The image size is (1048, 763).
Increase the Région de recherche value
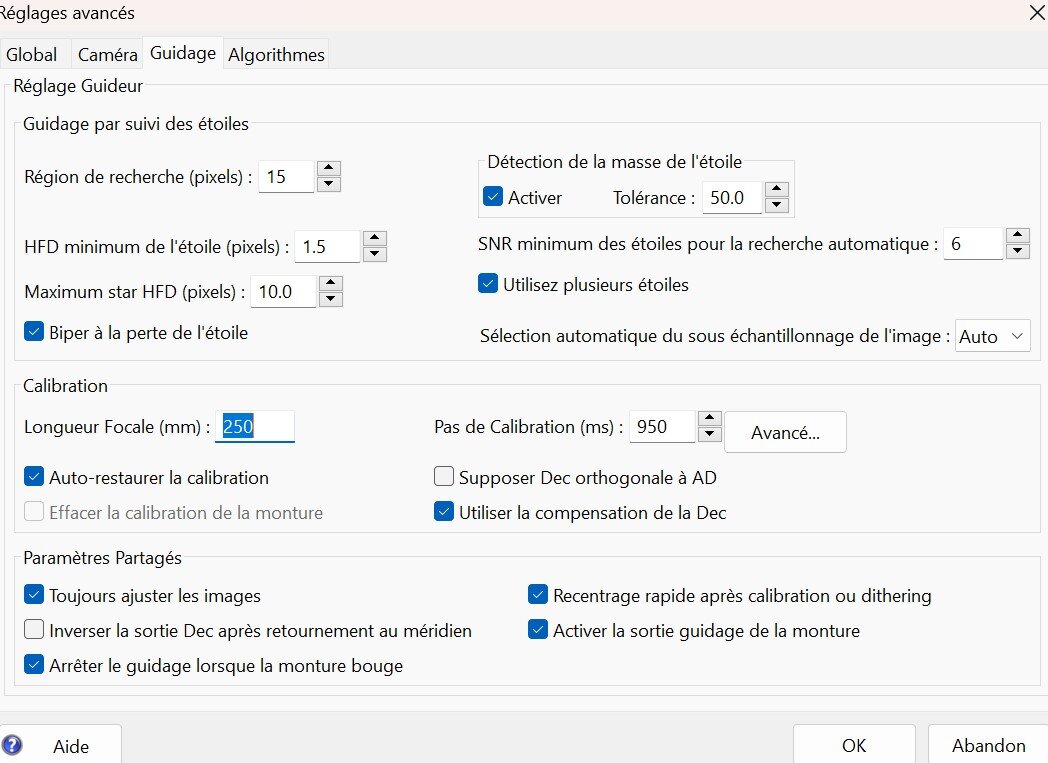tap(330, 168)
